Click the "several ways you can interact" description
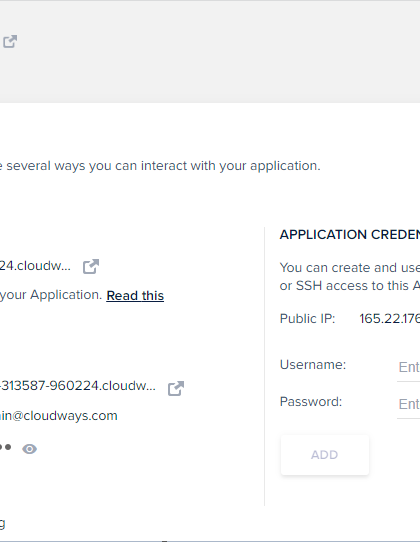This screenshot has width=420, height=542. (x=160, y=166)
